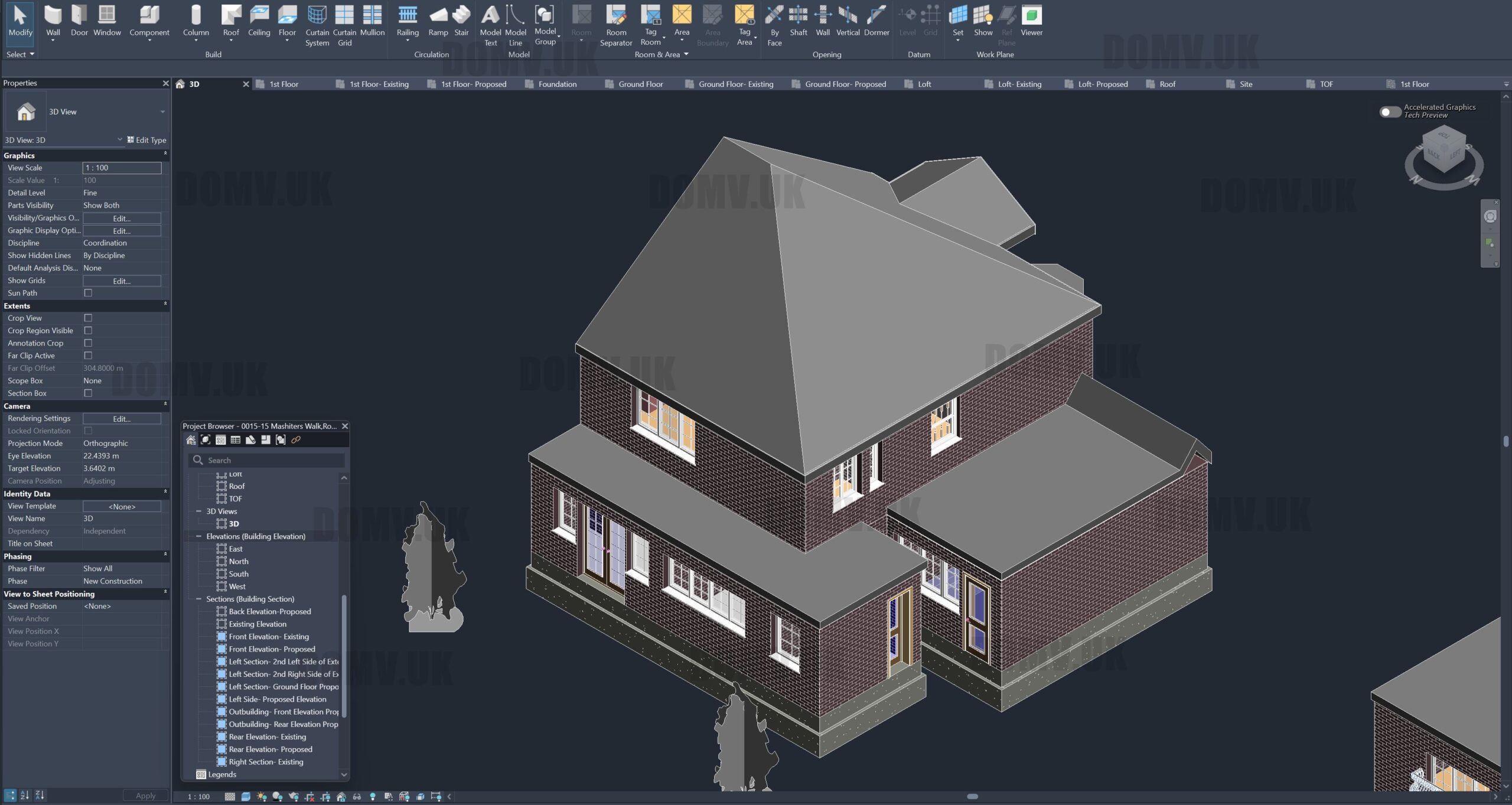Switch to the Ground Floor tab
1512x805 pixels.
coord(640,84)
